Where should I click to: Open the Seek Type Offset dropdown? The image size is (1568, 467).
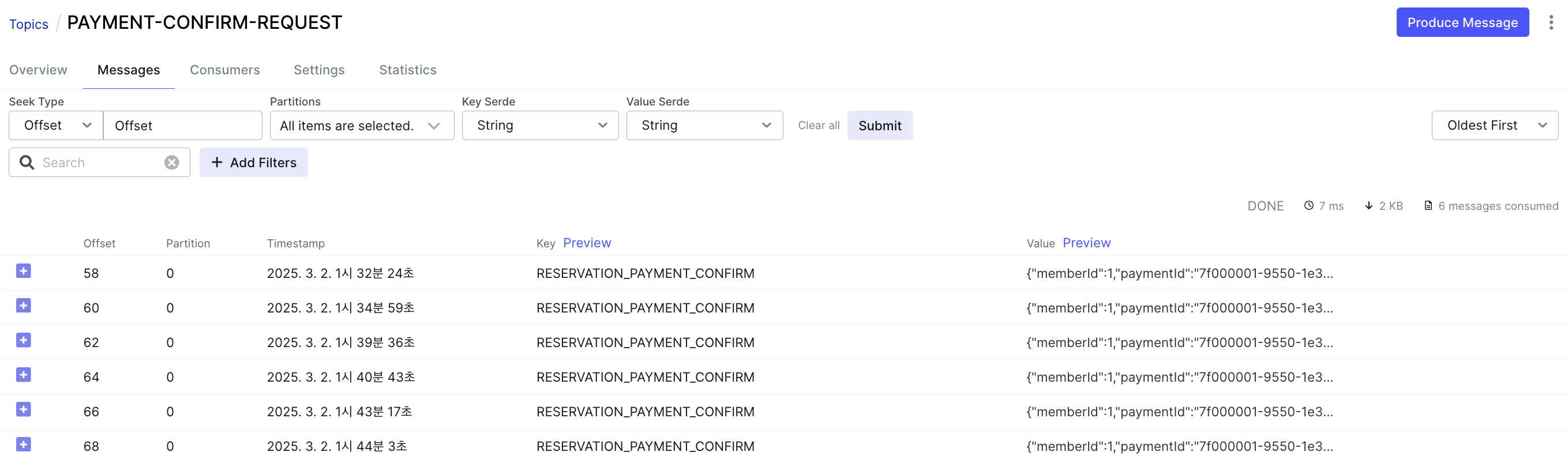(x=56, y=125)
